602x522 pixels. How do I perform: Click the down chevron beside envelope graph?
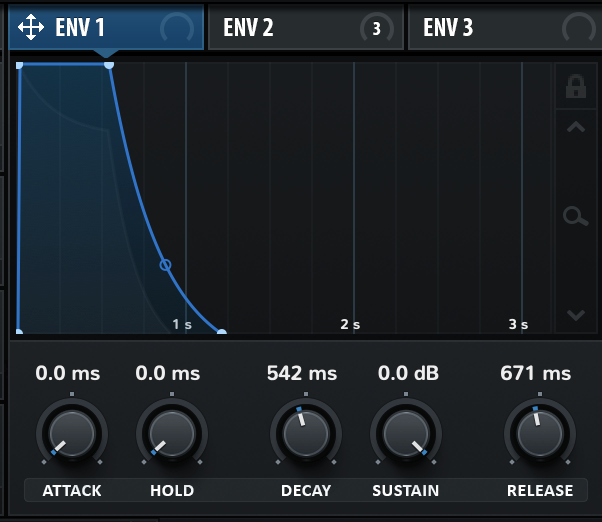coord(575,315)
